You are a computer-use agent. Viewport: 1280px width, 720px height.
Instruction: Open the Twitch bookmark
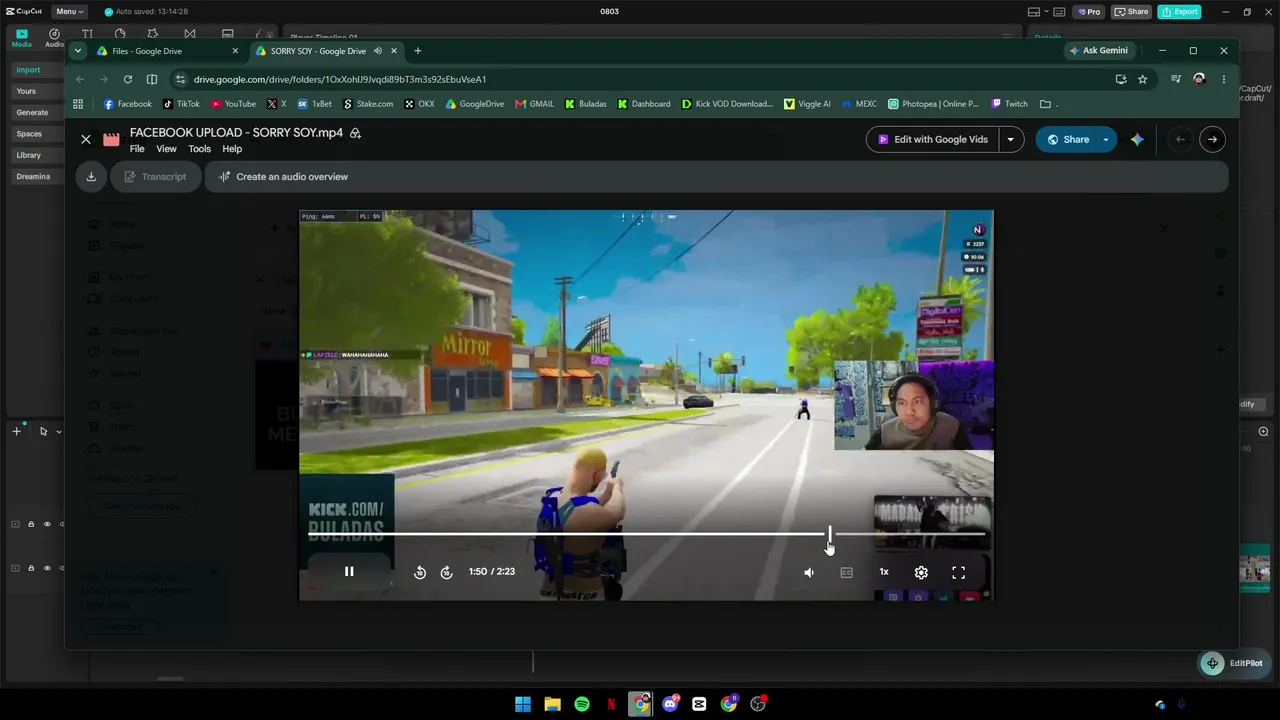1009,104
